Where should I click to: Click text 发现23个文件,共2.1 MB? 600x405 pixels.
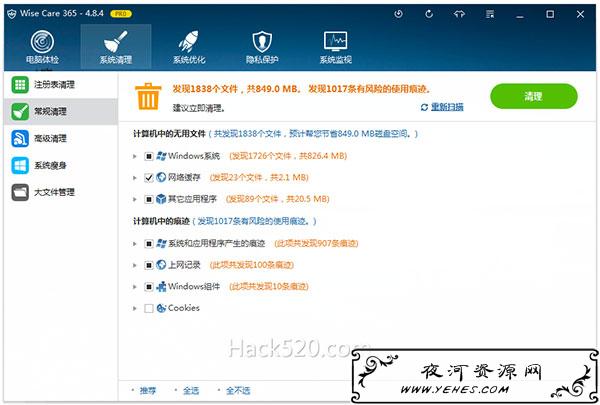[x=259, y=178]
